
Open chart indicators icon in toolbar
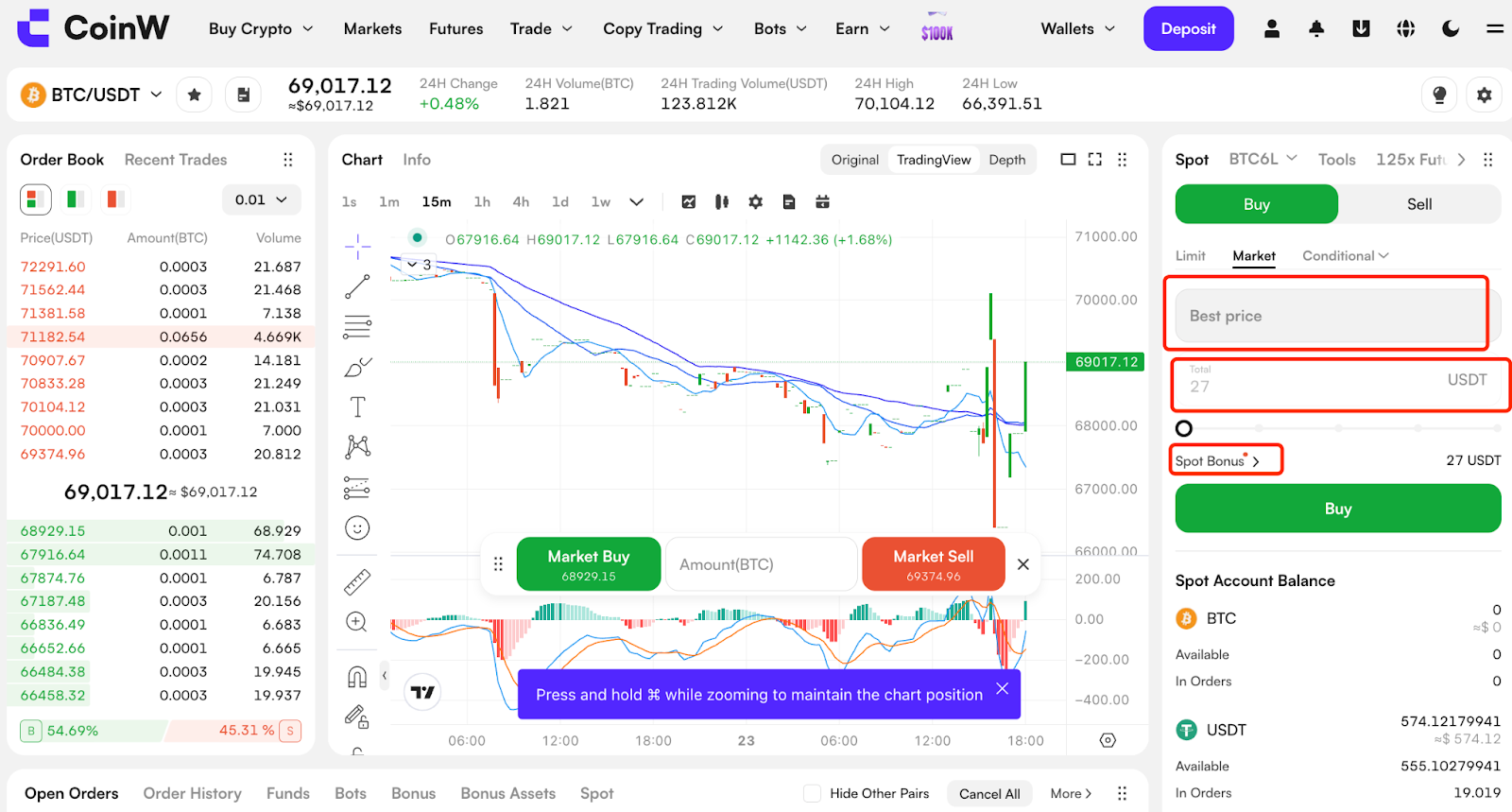point(689,201)
